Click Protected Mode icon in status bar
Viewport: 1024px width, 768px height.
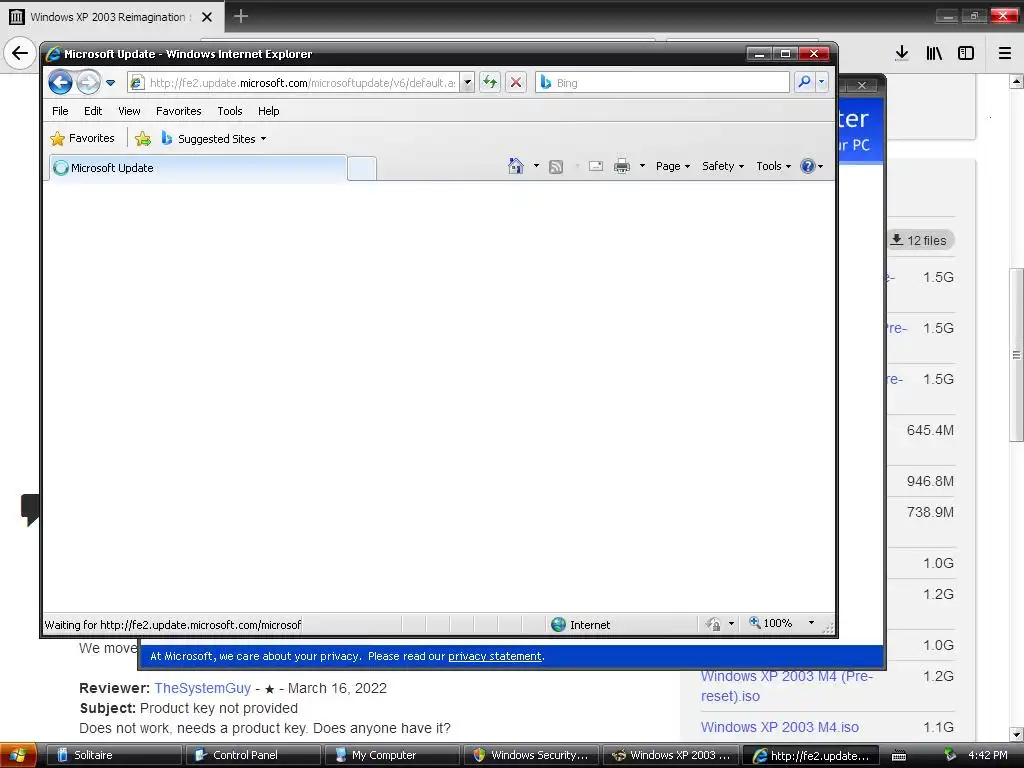(712, 624)
